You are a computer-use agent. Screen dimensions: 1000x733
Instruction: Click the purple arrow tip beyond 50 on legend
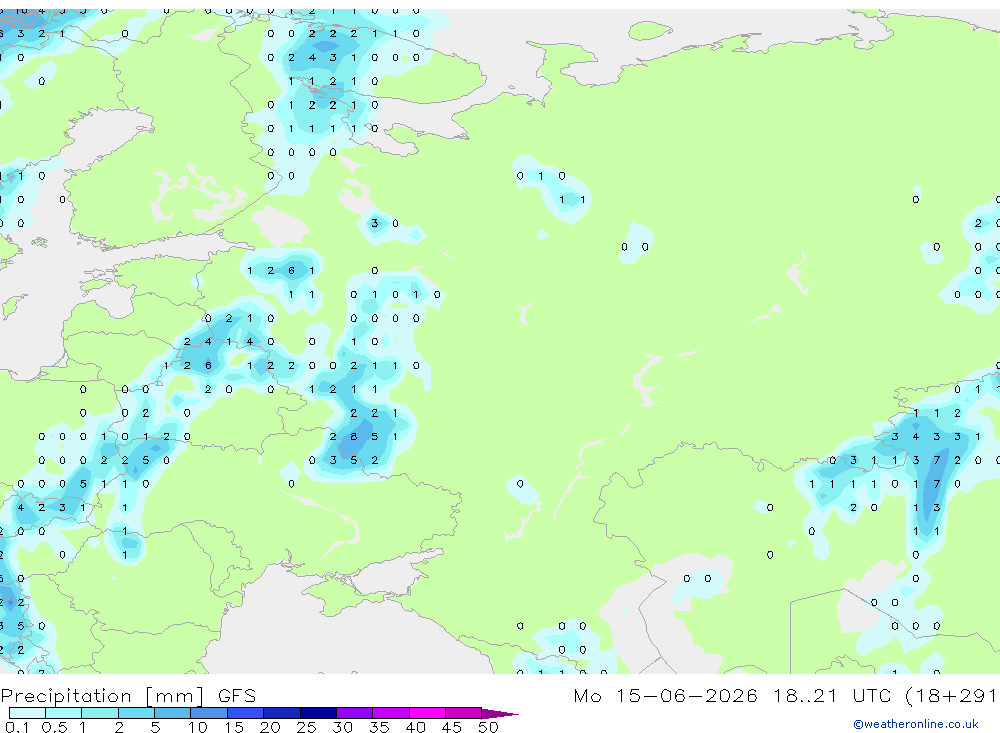(499, 714)
